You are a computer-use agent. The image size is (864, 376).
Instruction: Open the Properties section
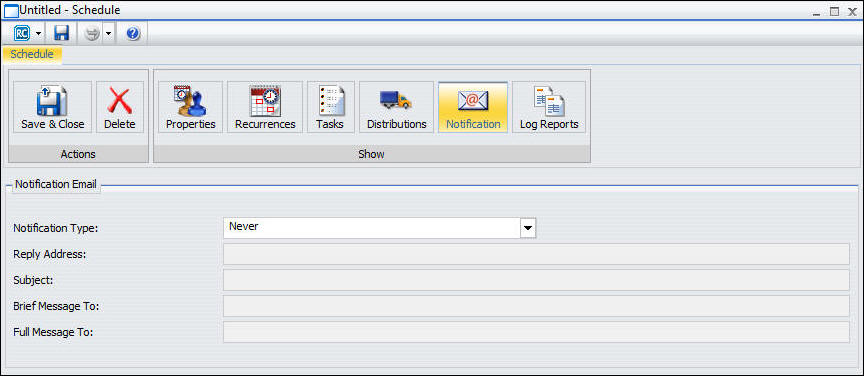[x=191, y=107]
